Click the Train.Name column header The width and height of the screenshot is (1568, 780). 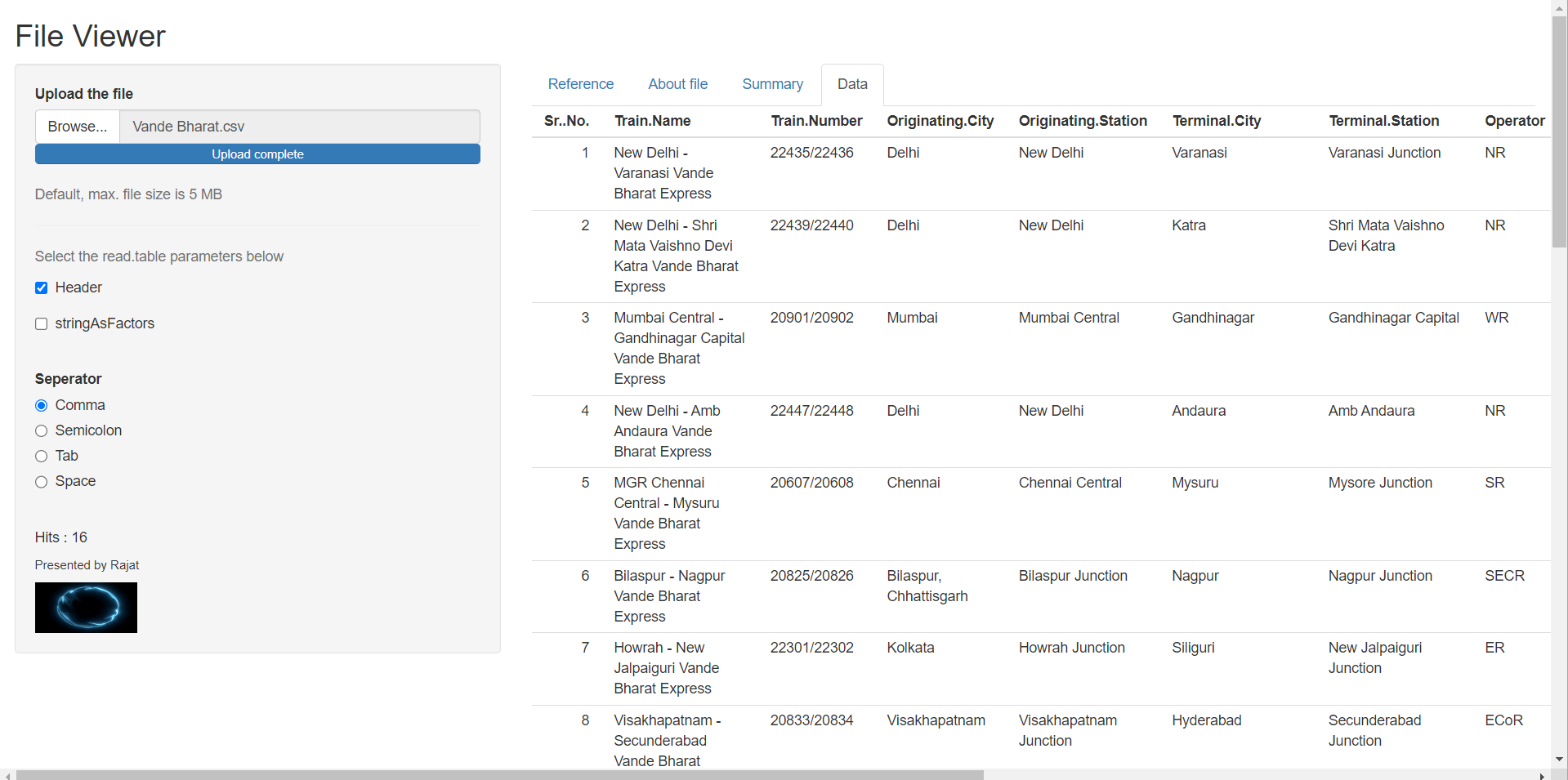point(651,121)
